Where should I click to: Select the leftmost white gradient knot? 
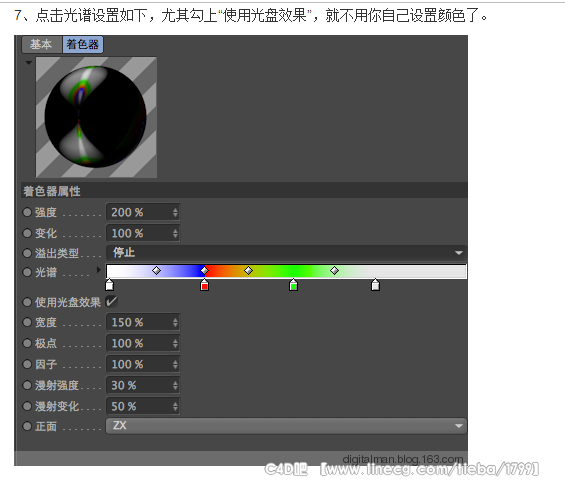click(109, 285)
